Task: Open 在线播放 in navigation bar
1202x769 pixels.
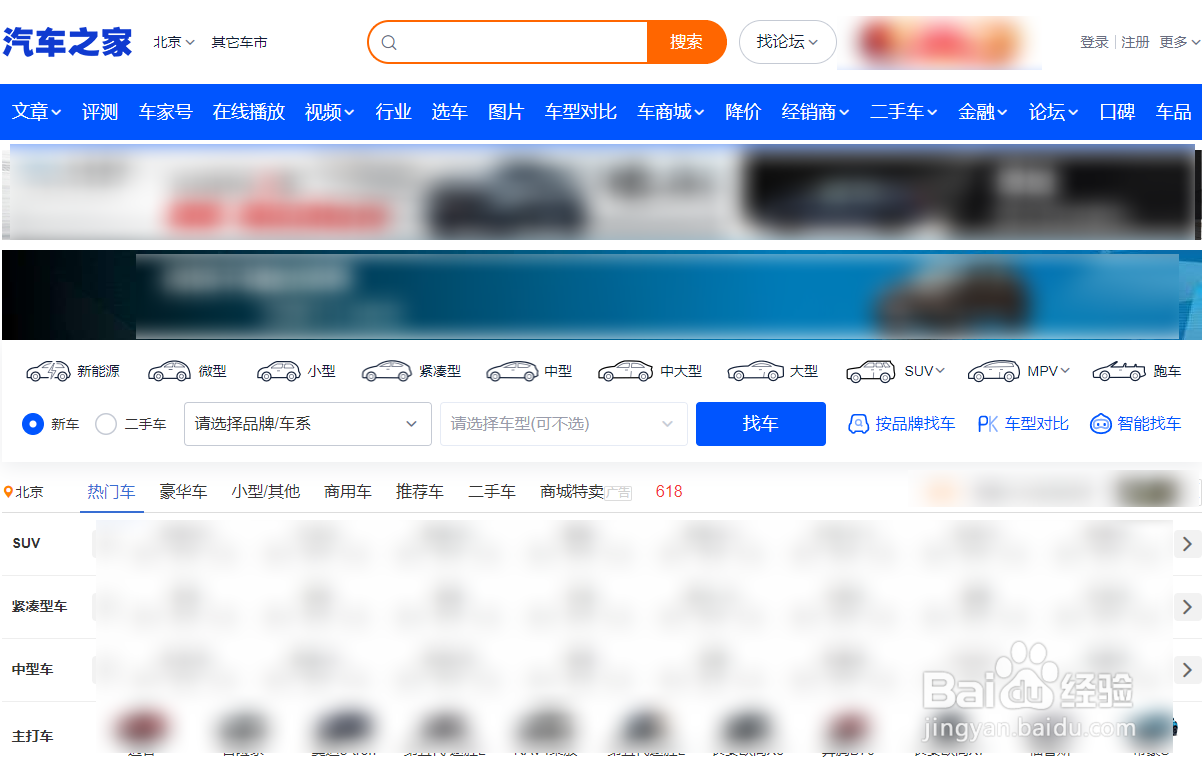Action: pos(249,112)
